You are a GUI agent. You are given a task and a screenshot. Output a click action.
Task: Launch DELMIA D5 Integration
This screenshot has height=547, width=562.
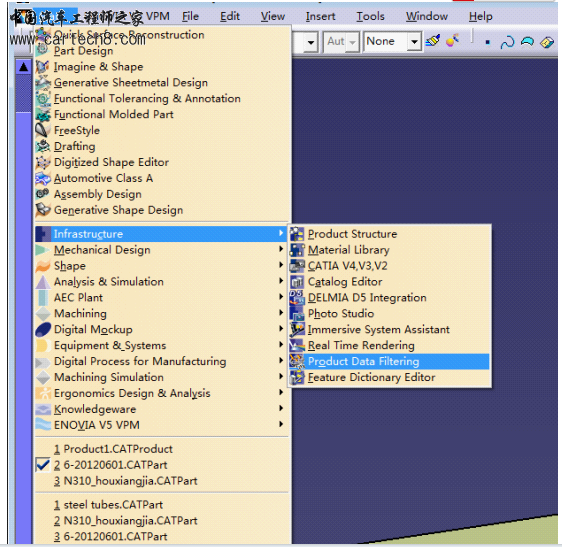coord(389,298)
